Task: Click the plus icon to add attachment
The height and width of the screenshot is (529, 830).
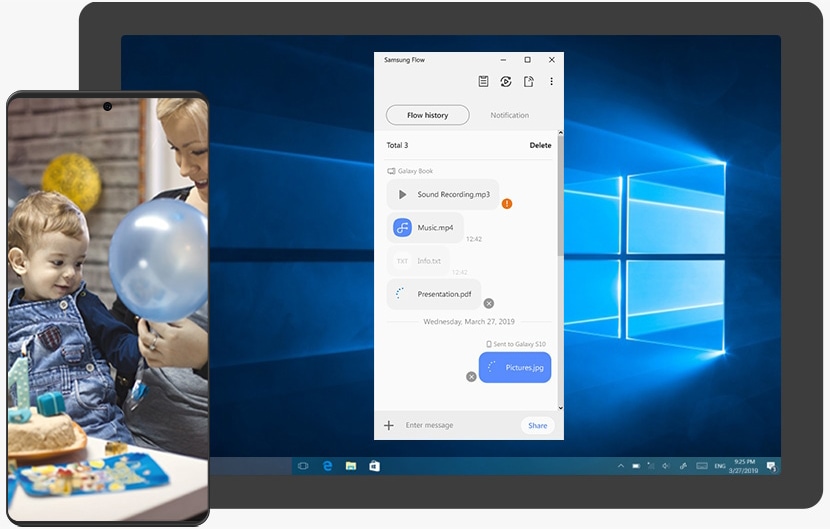Action: pos(389,426)
